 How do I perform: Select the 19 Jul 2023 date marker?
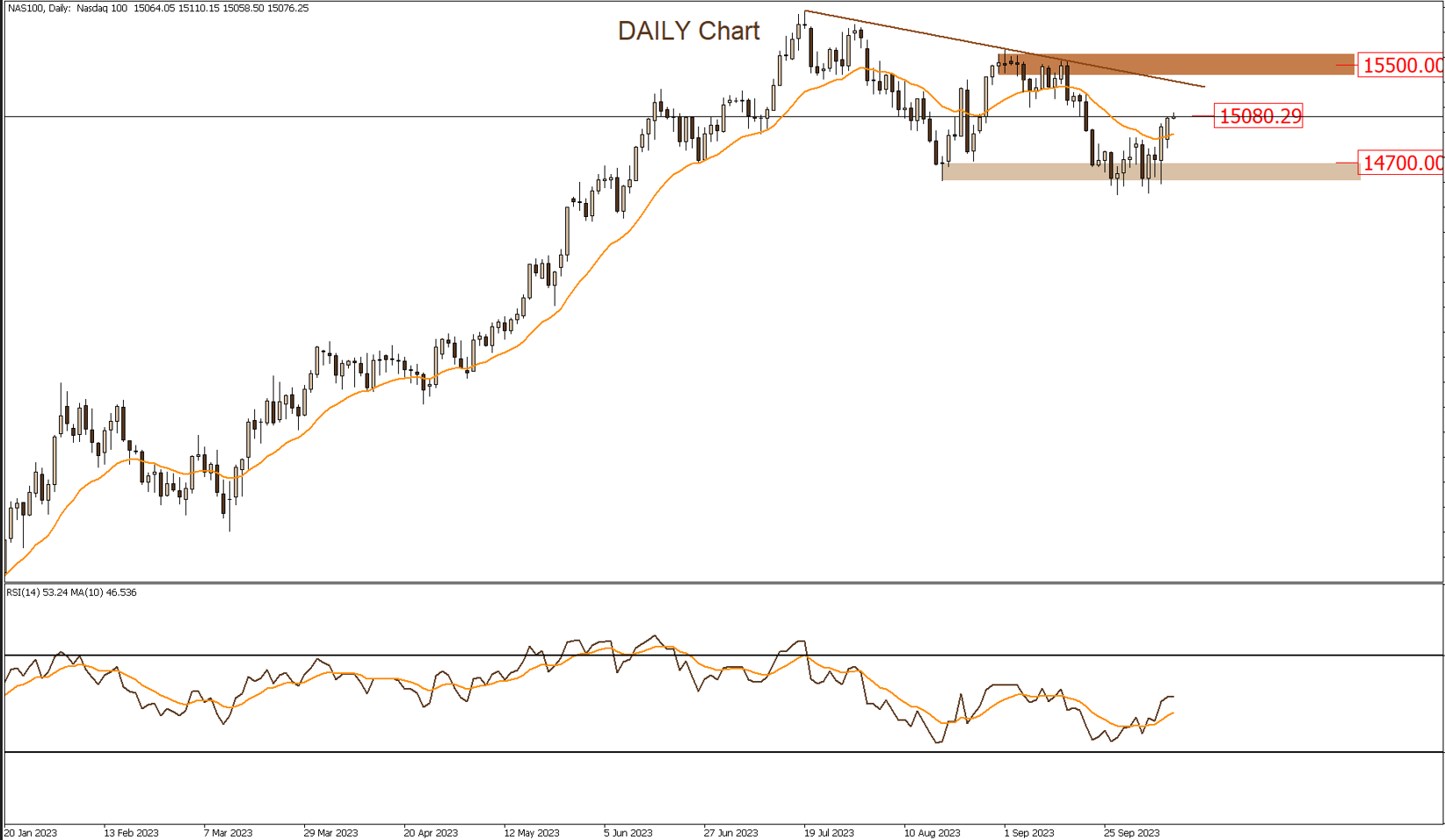pyautogui.click(x=829, y=833)
